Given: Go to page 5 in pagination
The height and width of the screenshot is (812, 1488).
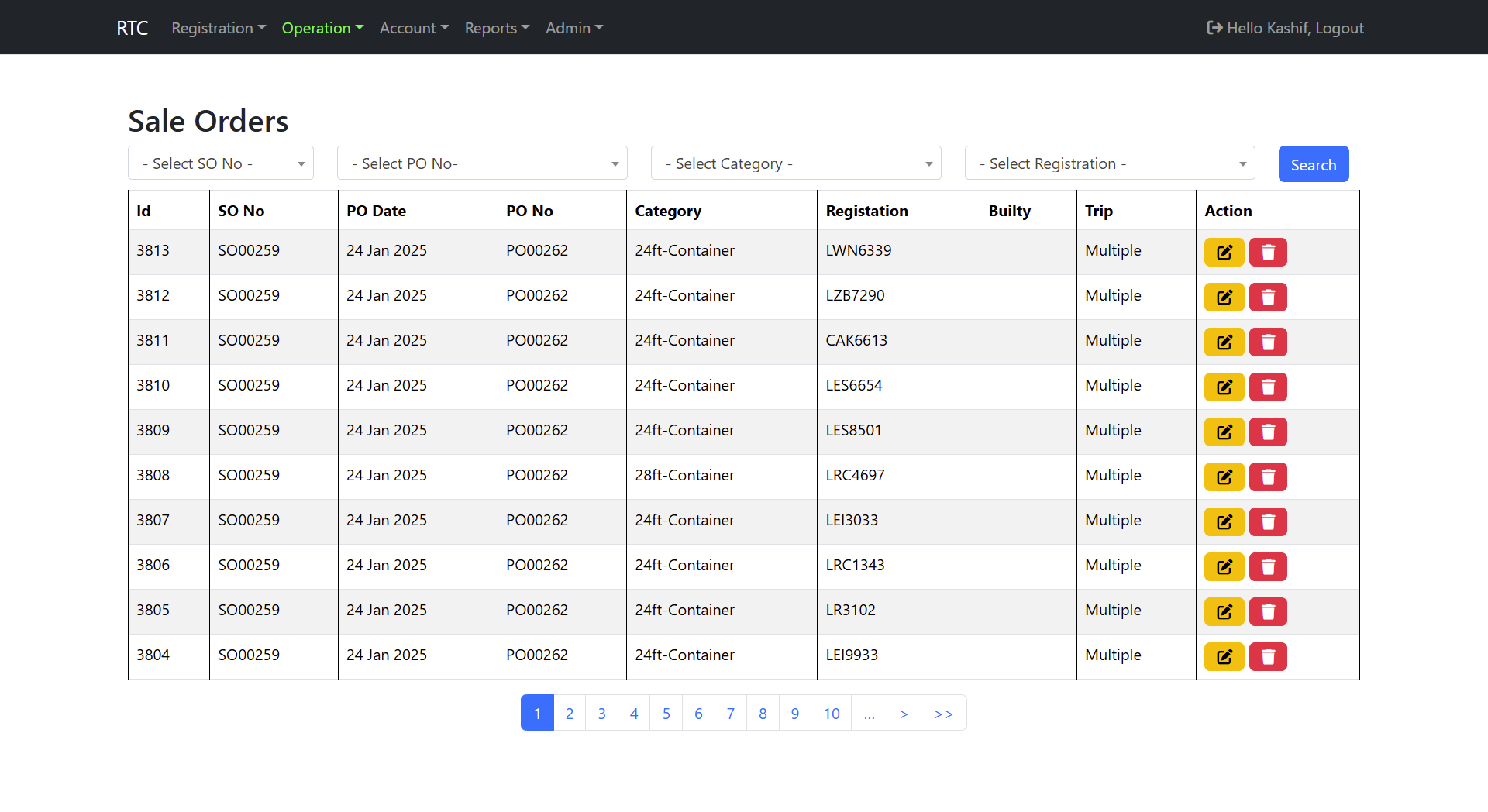Looking at the screenshot, I should (x=666, y=713).
